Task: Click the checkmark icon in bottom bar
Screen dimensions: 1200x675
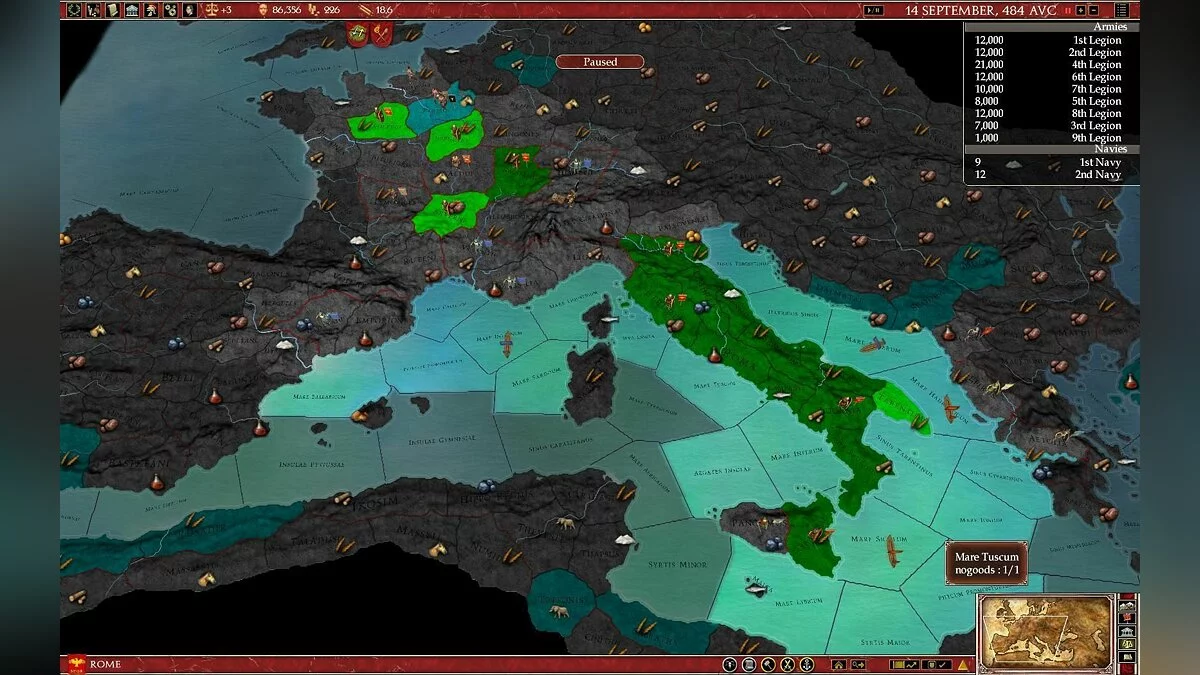Action: (945, 665)
